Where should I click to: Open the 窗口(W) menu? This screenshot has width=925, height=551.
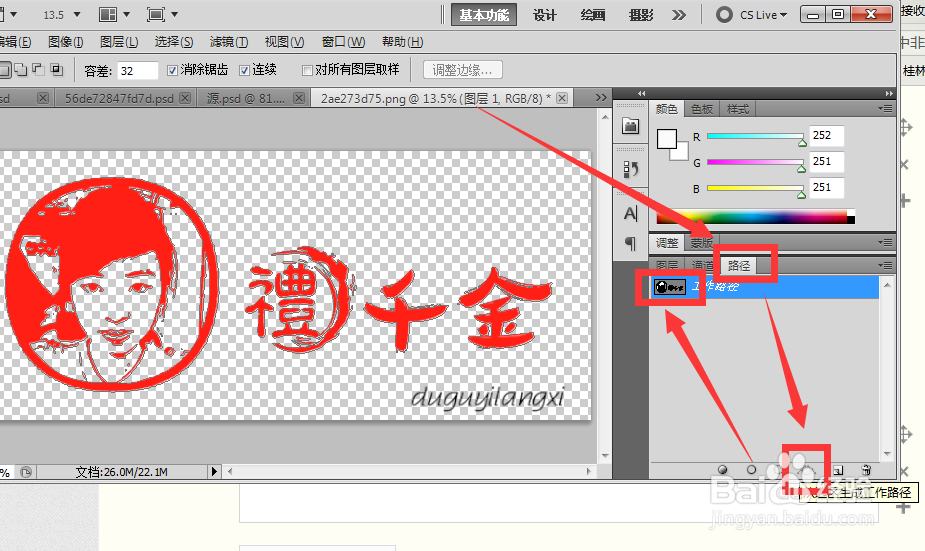(x=343, y=42)
